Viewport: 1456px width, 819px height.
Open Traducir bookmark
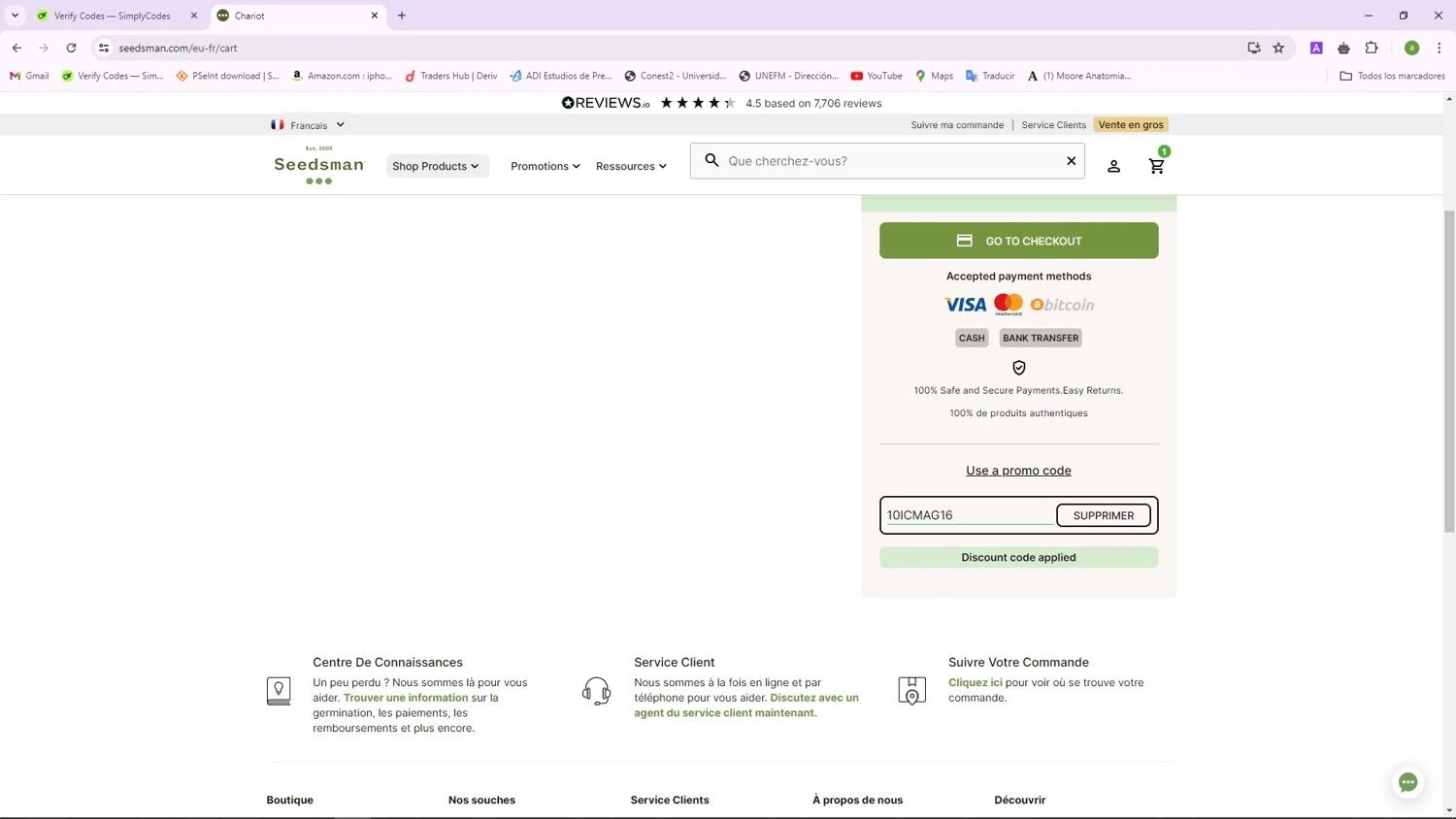pyautogui.click(x=990, y=76)
